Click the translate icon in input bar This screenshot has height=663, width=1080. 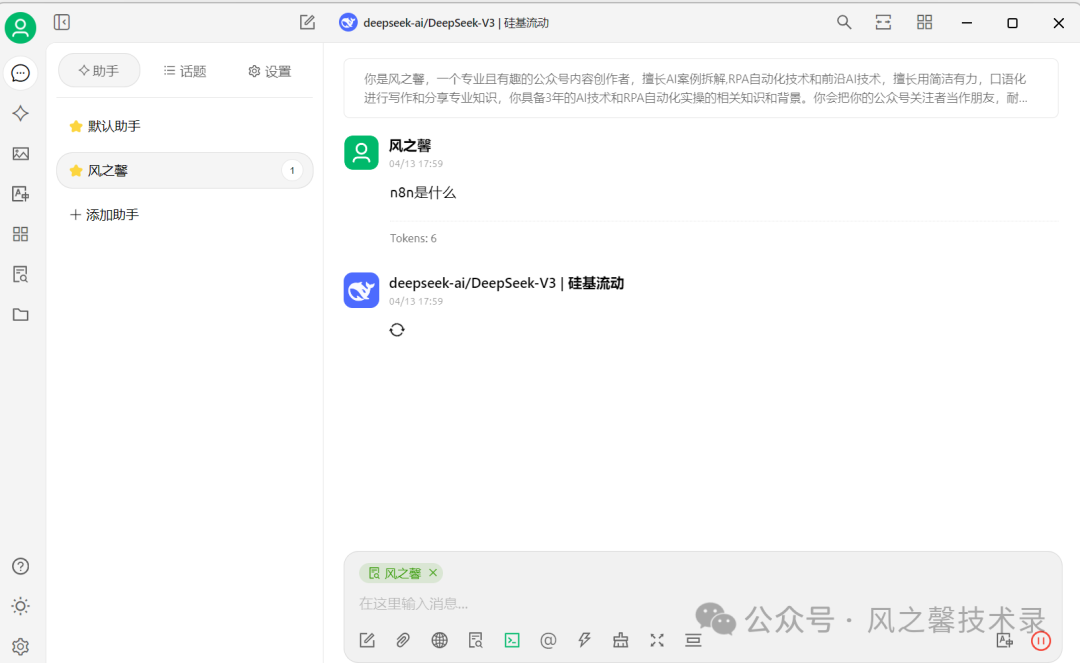coord(1005,640)
